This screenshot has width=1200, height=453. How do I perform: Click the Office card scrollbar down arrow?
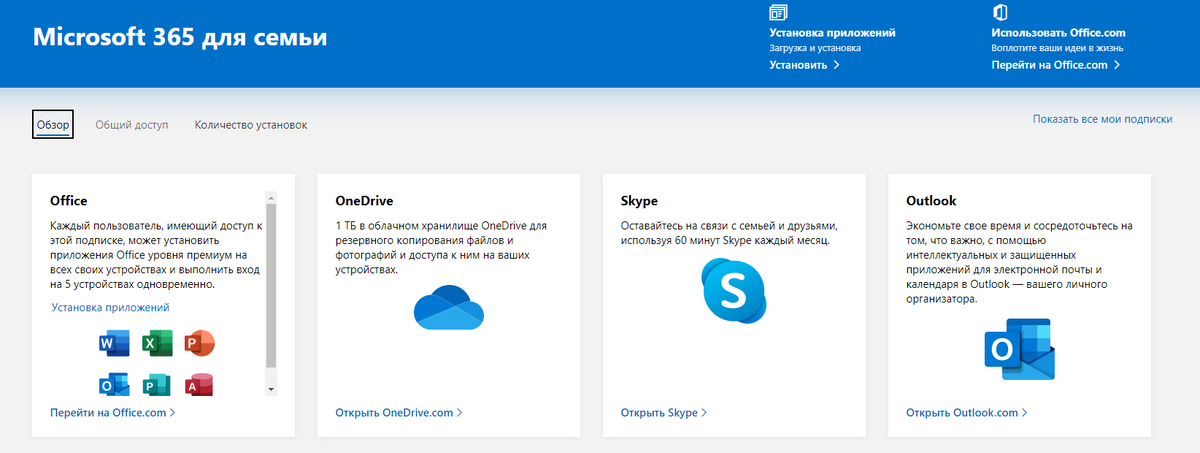pyautogui.click(x=271, y=389)
